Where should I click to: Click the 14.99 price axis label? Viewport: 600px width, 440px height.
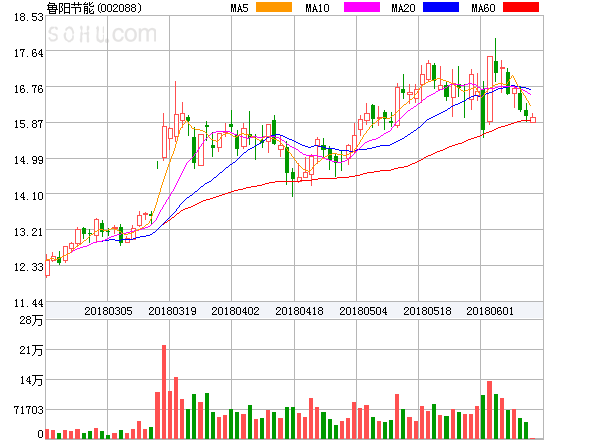click(29, 160)
